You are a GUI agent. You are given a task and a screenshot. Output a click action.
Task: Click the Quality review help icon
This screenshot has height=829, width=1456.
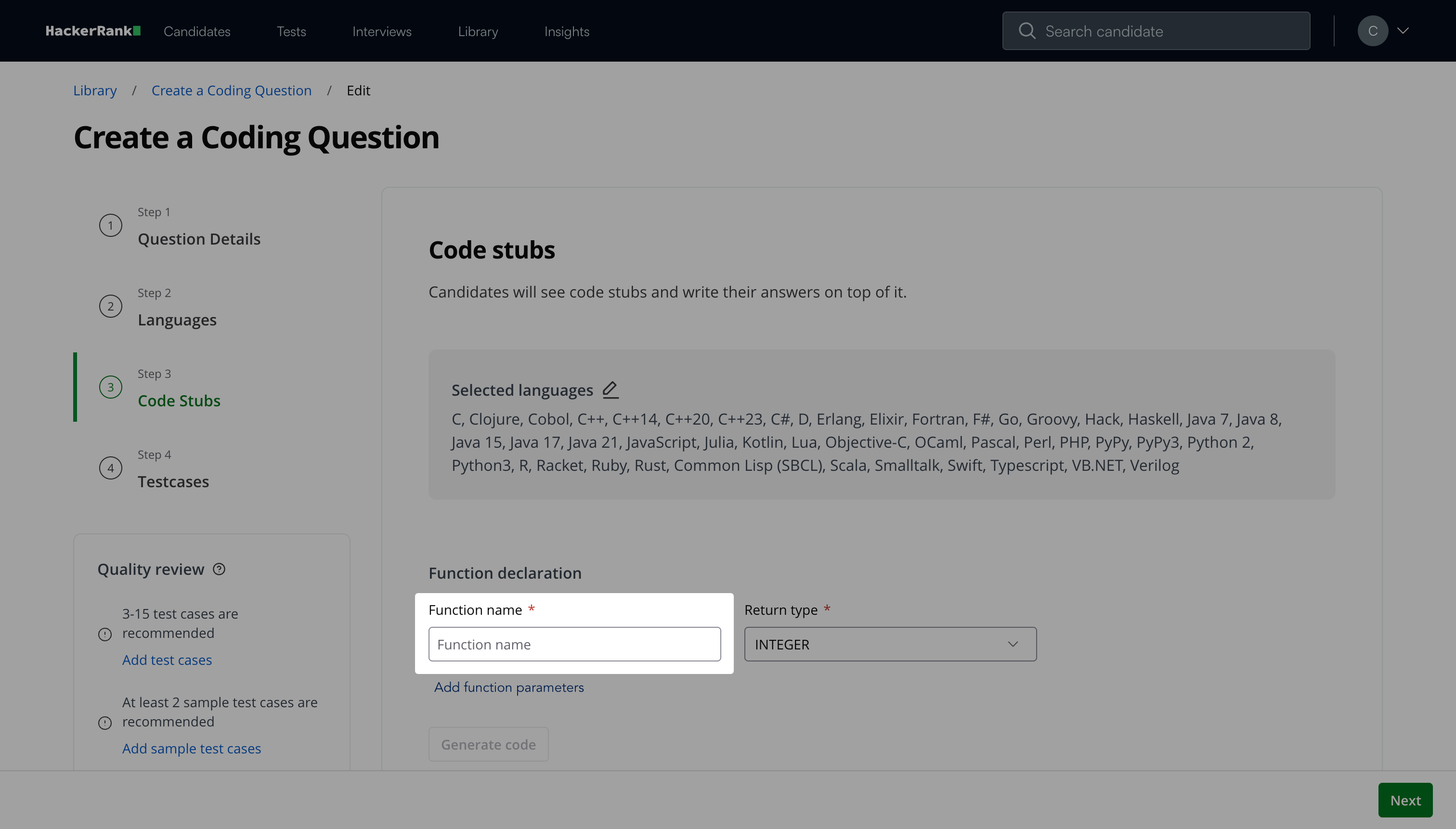click(x=219, y=569)
